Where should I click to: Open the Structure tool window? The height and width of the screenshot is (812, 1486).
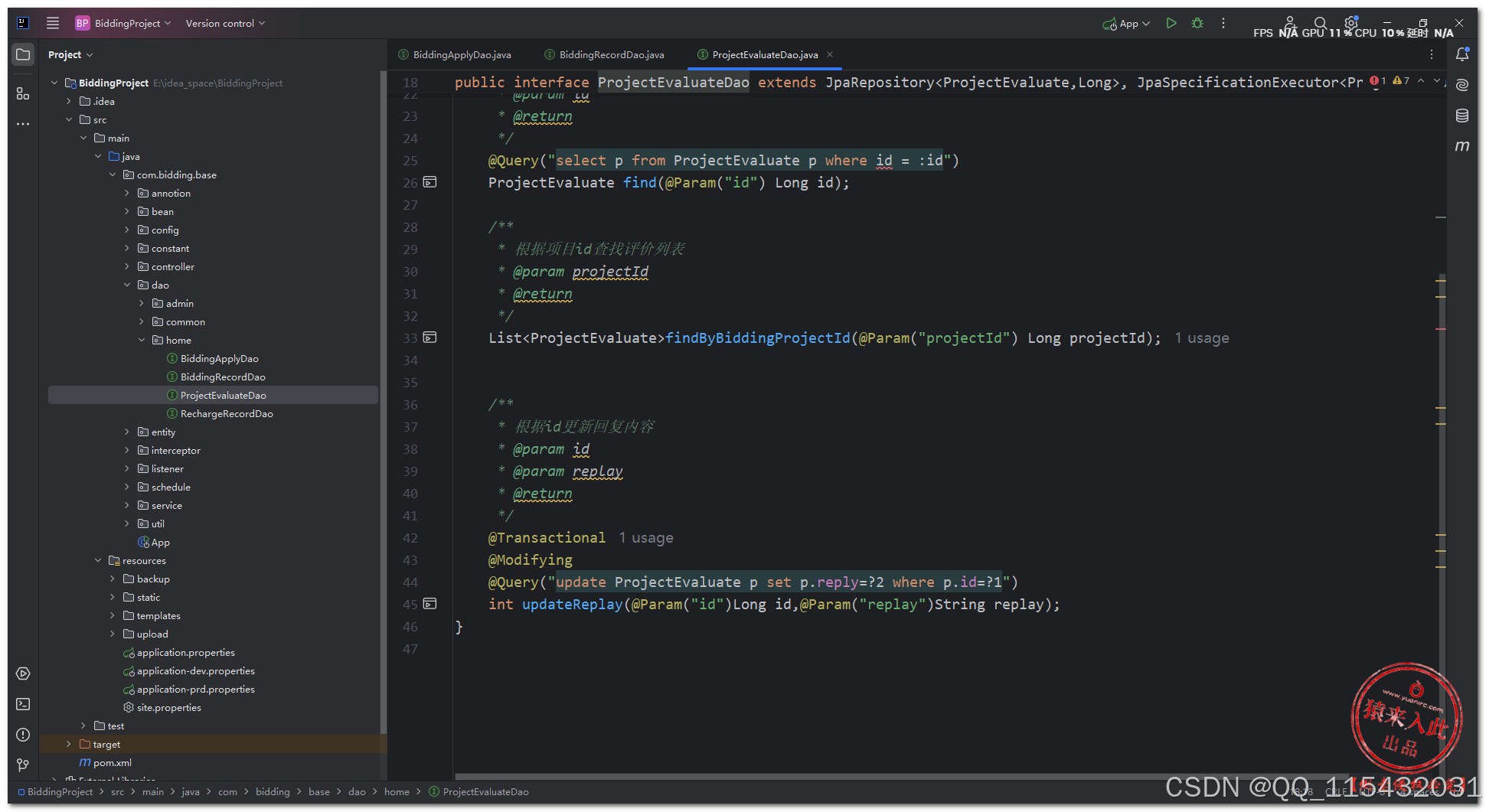tap(23, 93)
